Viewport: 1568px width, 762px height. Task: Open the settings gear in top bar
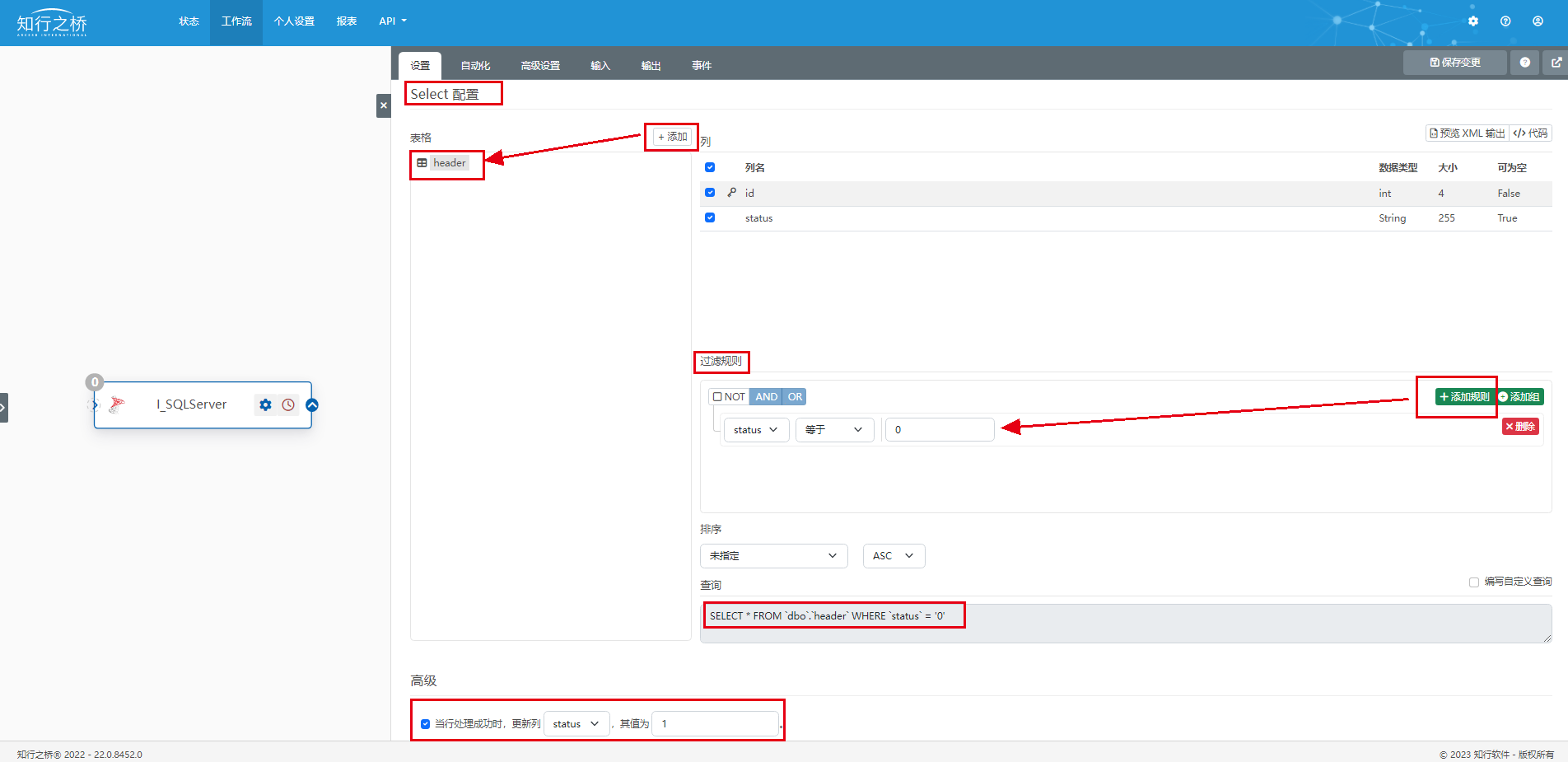1473,21
